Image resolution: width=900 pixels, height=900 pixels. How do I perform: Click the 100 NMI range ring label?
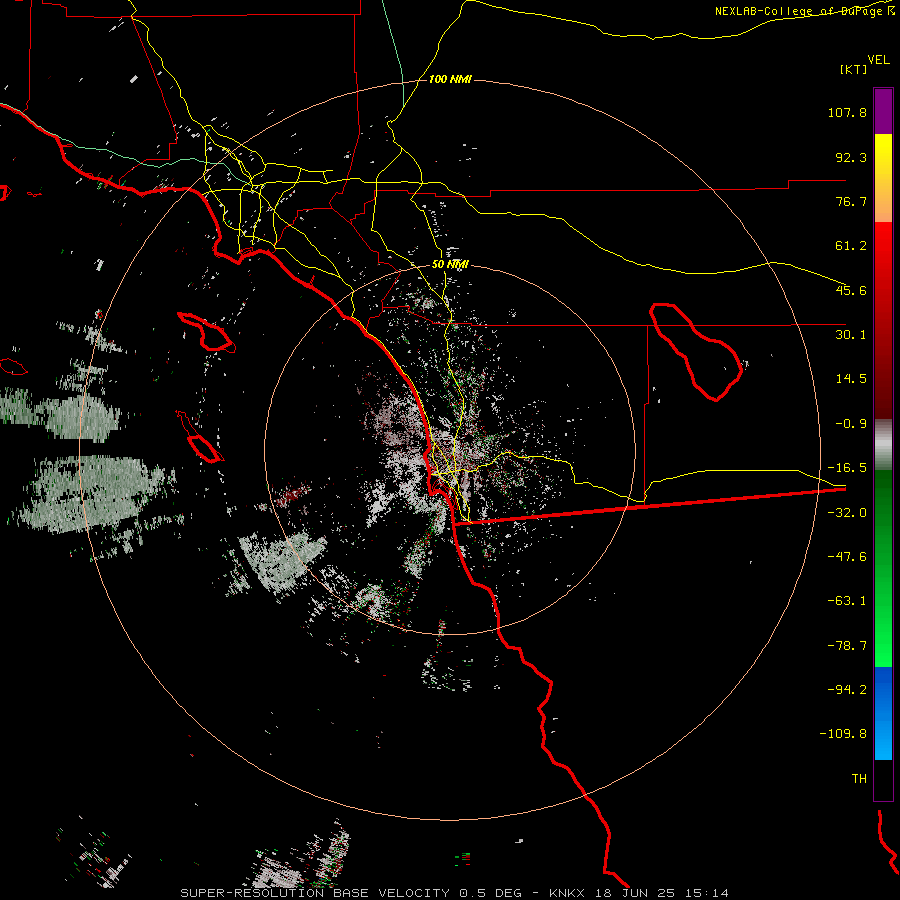pos(450,79)
